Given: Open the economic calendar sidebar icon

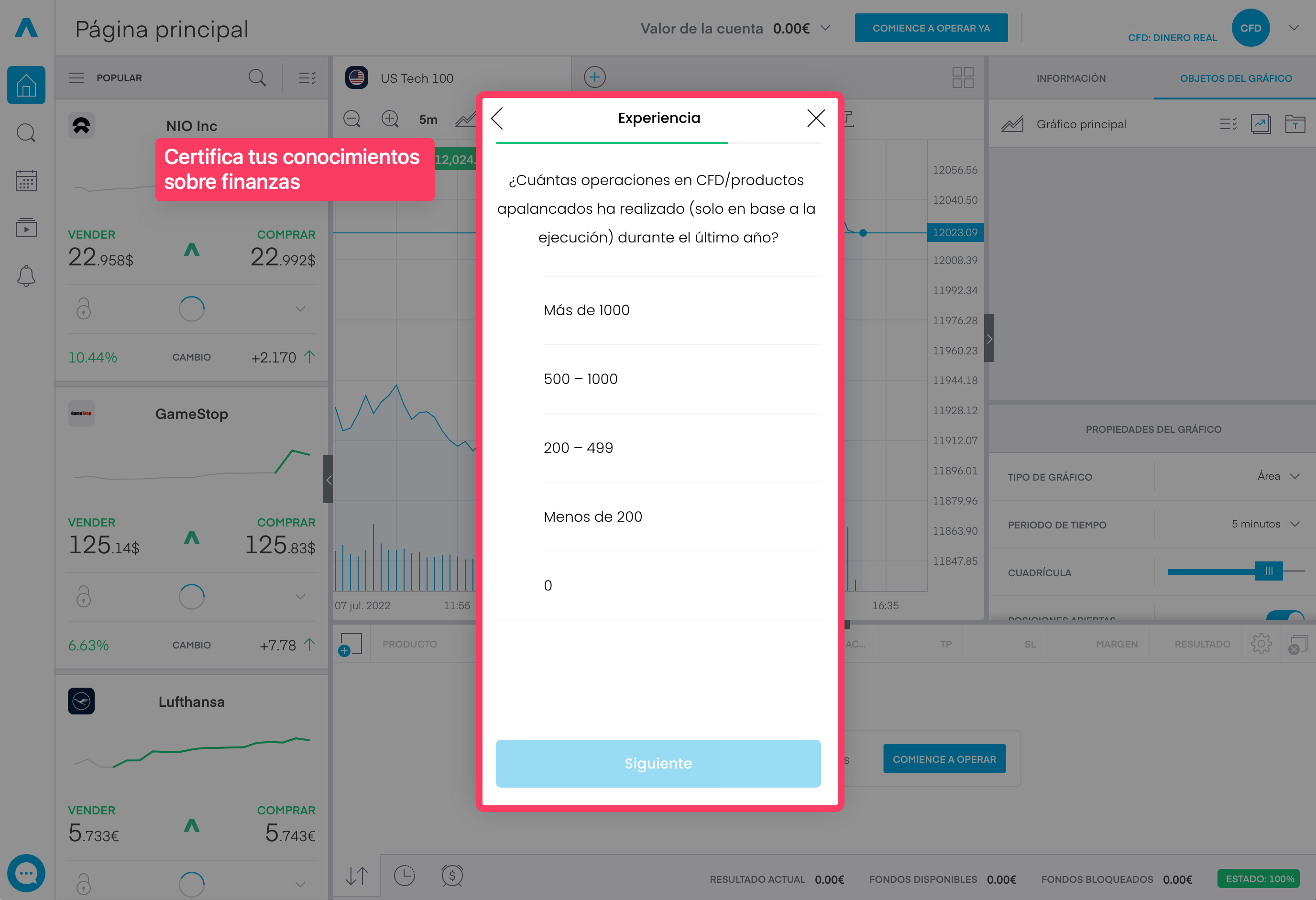Looking at the screenshot, I should point(26,181).
